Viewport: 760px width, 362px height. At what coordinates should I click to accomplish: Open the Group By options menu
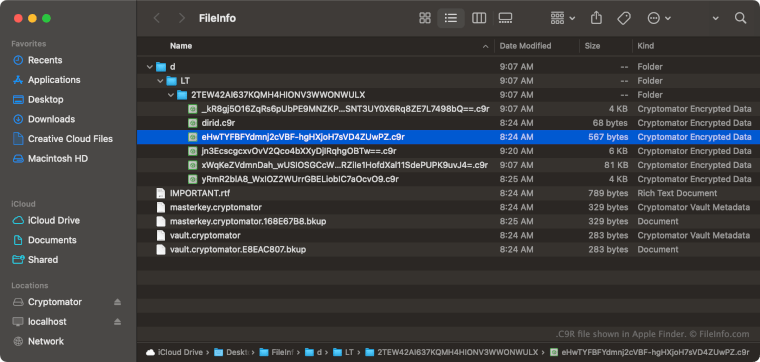(563, 18)
